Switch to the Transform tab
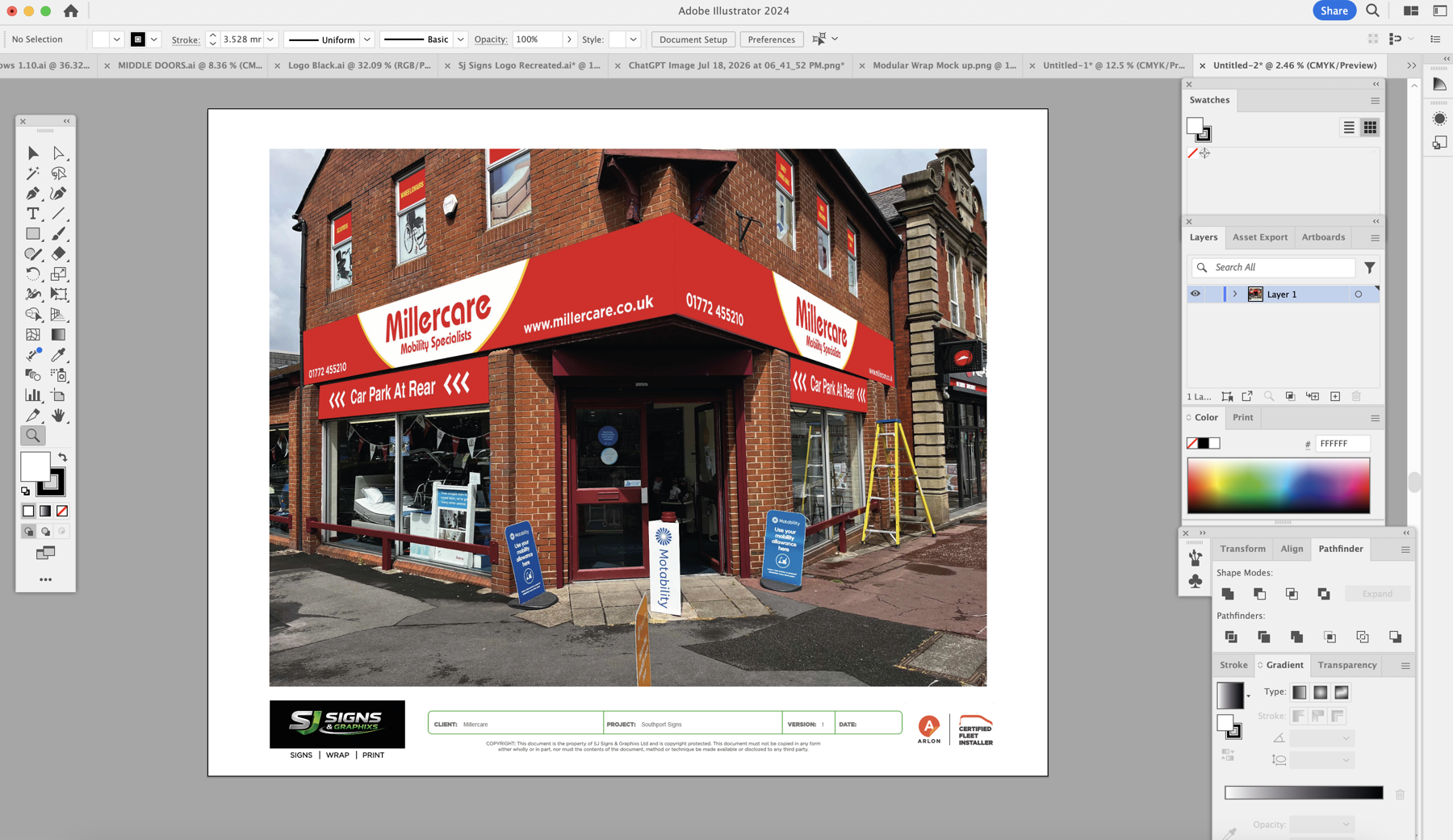Viewport: 1453px width, 840px height. pos(1242,549)
